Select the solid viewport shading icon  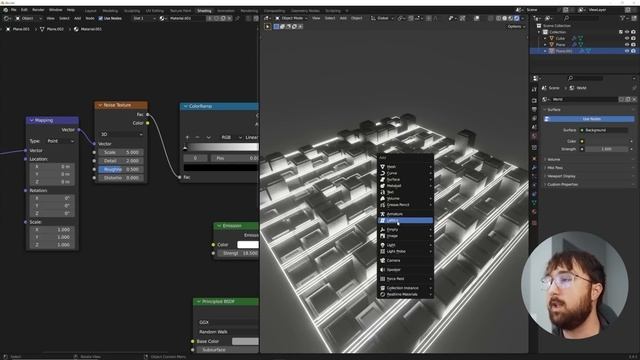(x=504, y=18)
